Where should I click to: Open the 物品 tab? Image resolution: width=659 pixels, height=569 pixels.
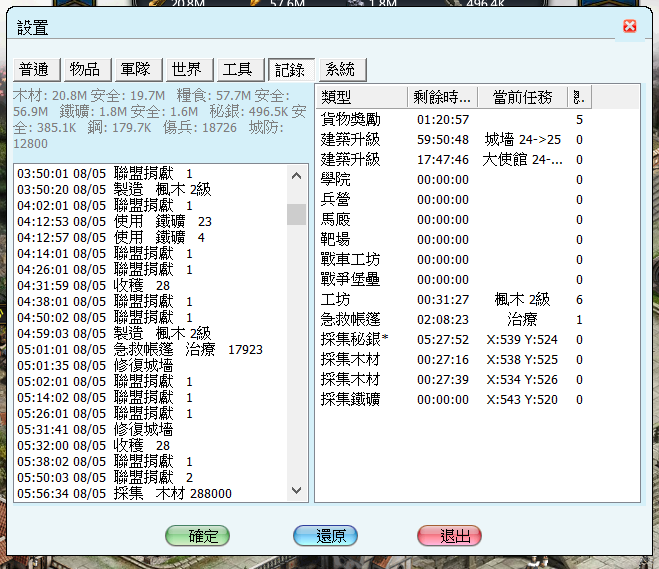87,70
